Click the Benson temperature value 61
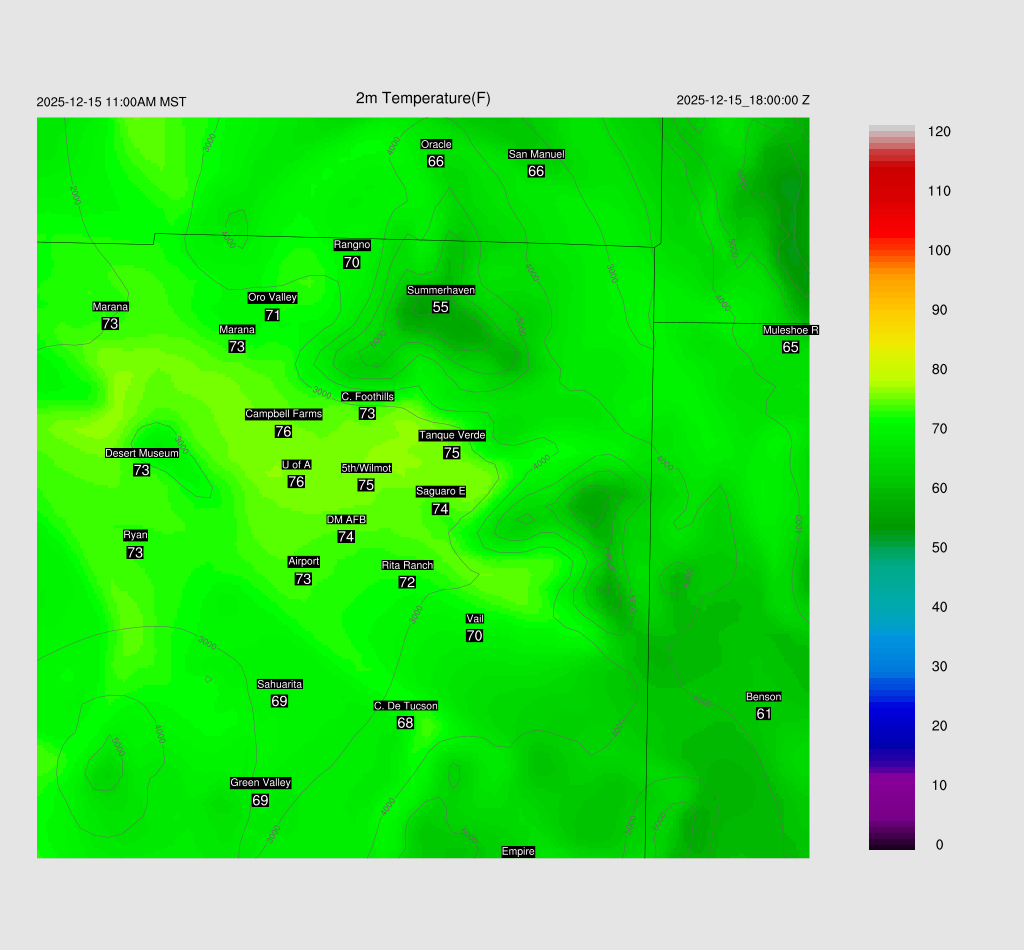This screenshot has height=950, width=1024. (x=763, y=714)
